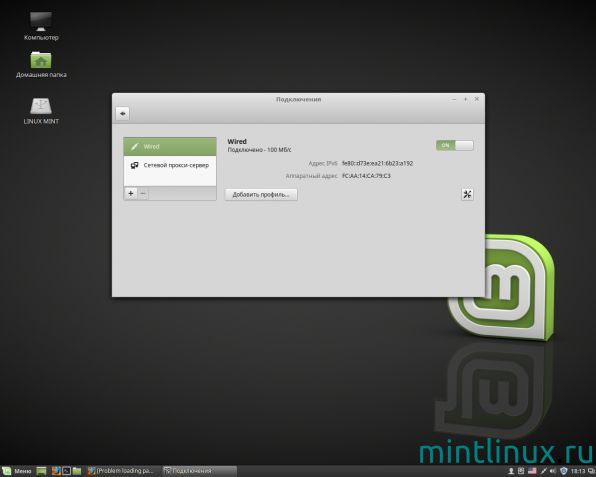Image resolution: width=596 pixels, height=477 pixels.
Task: Open the Меню button in taskbar
Action: pyautogui.click(x=17, y=471)
